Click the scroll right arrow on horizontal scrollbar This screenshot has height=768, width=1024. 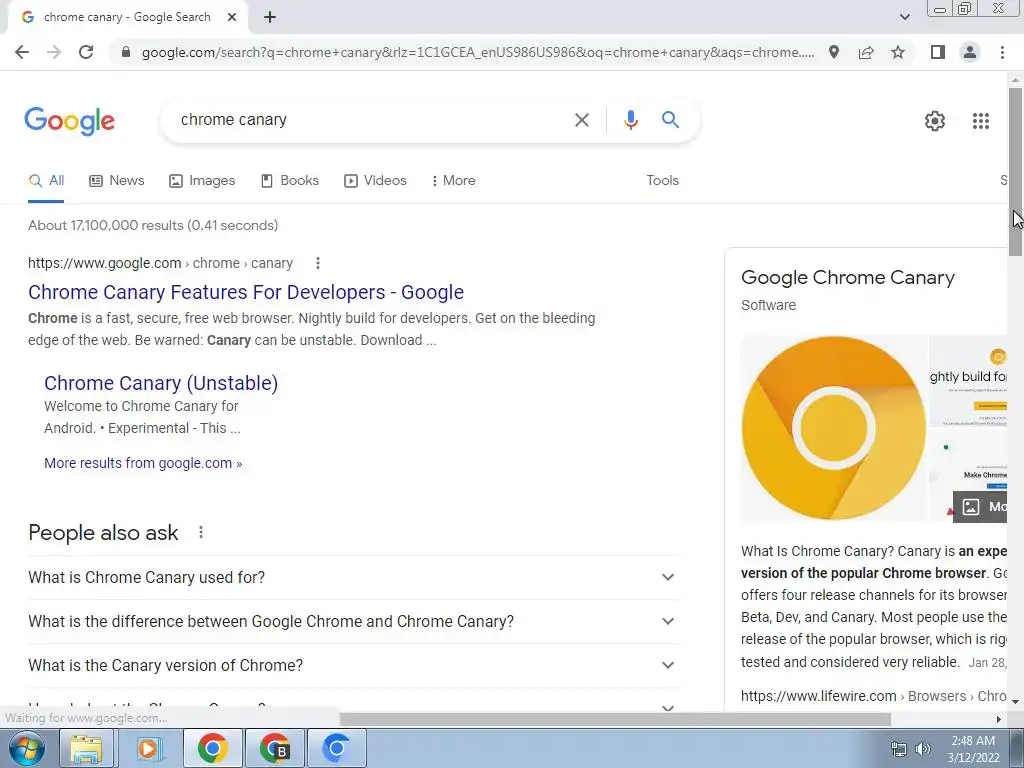pos(999,719)
